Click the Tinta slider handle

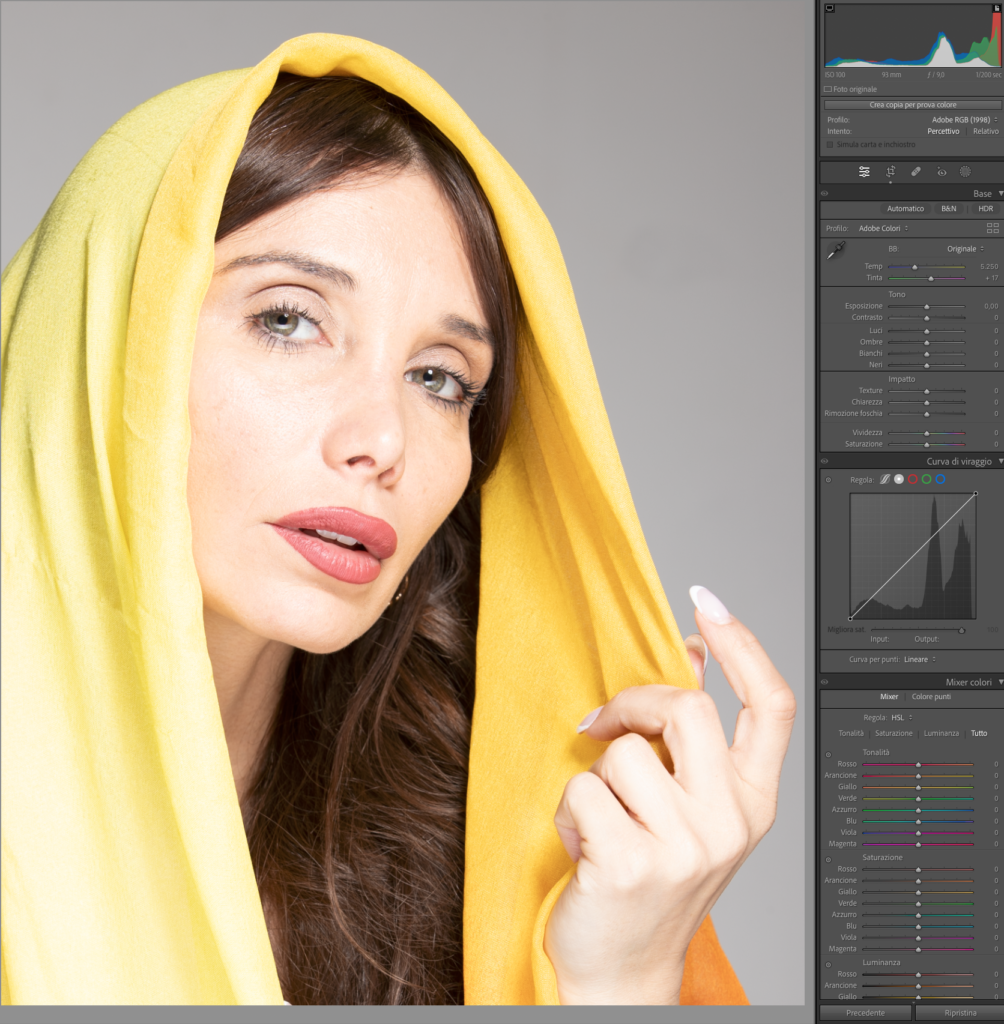click(931, 279)
